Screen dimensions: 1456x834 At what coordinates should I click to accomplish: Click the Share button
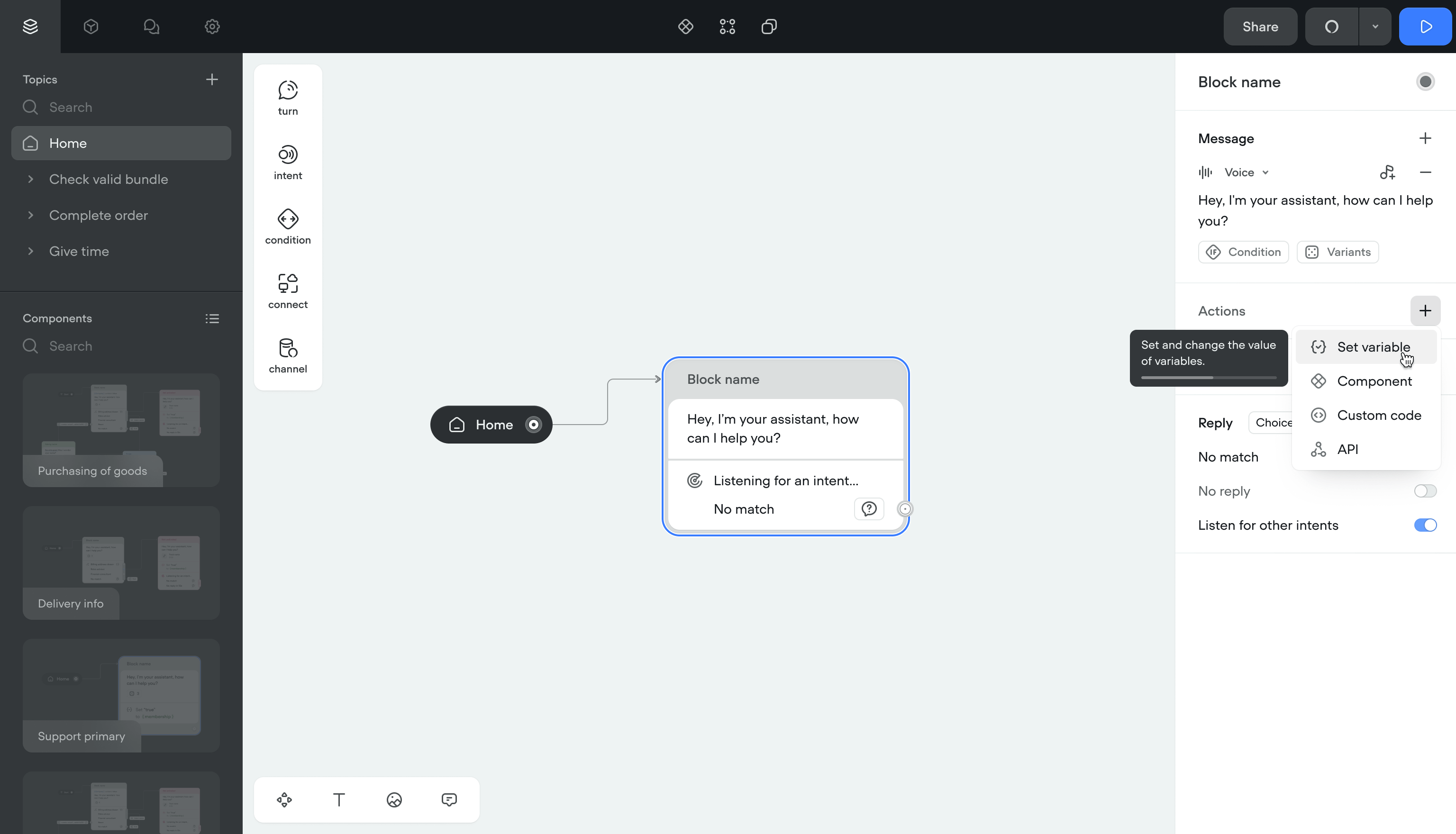click(1260, 27)
